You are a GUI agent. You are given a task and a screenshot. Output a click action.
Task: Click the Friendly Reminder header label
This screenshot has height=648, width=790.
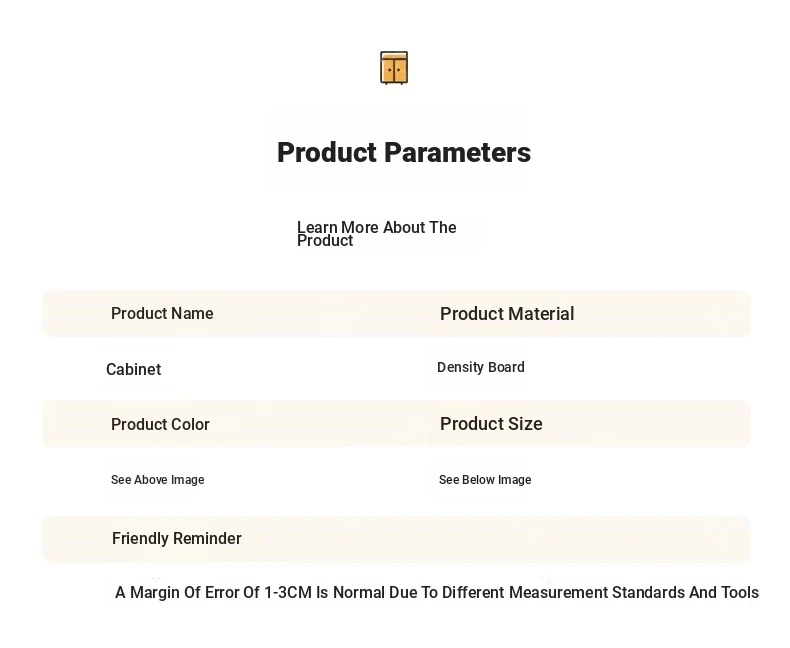pos(177,538)
